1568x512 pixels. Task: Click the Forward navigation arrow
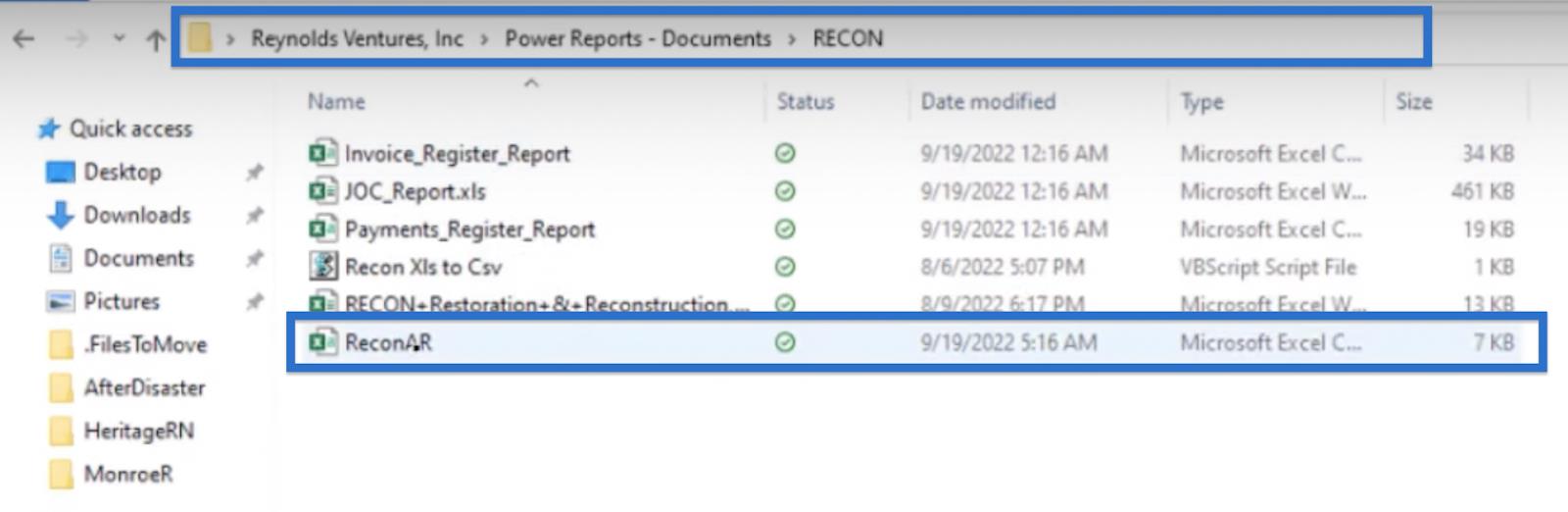click(x=75, y=38)
